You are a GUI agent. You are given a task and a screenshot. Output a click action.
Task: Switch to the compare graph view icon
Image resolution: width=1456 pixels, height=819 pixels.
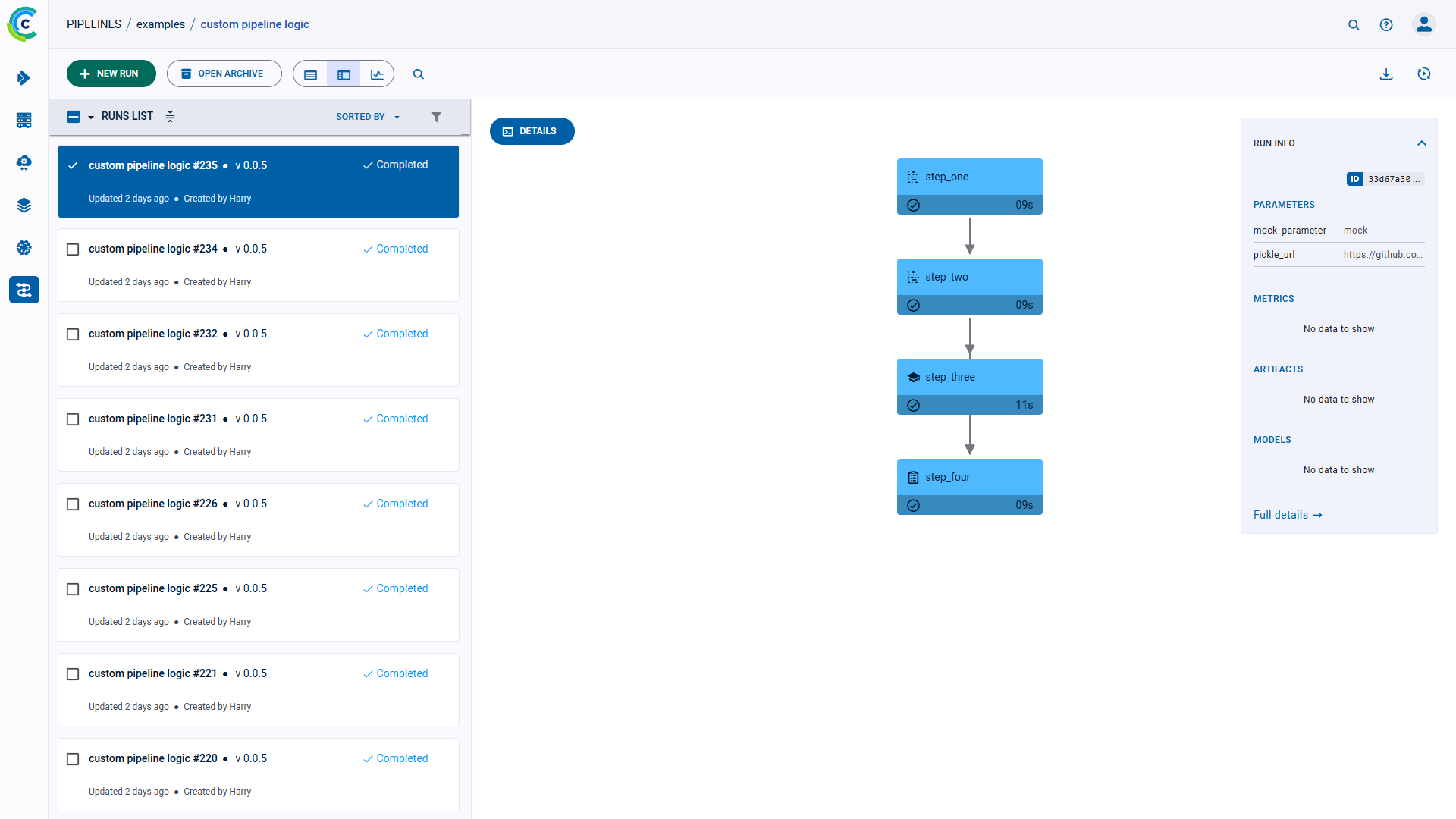tap(377, 74)
